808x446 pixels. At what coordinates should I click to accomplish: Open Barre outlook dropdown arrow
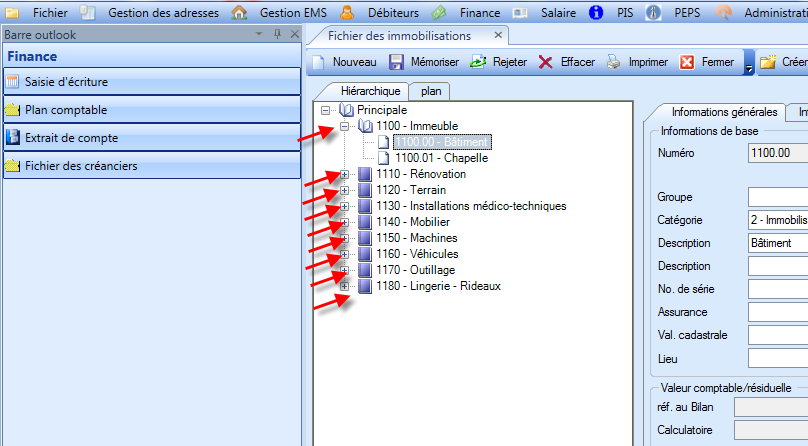pyautogui.click(x=259, y=34)
